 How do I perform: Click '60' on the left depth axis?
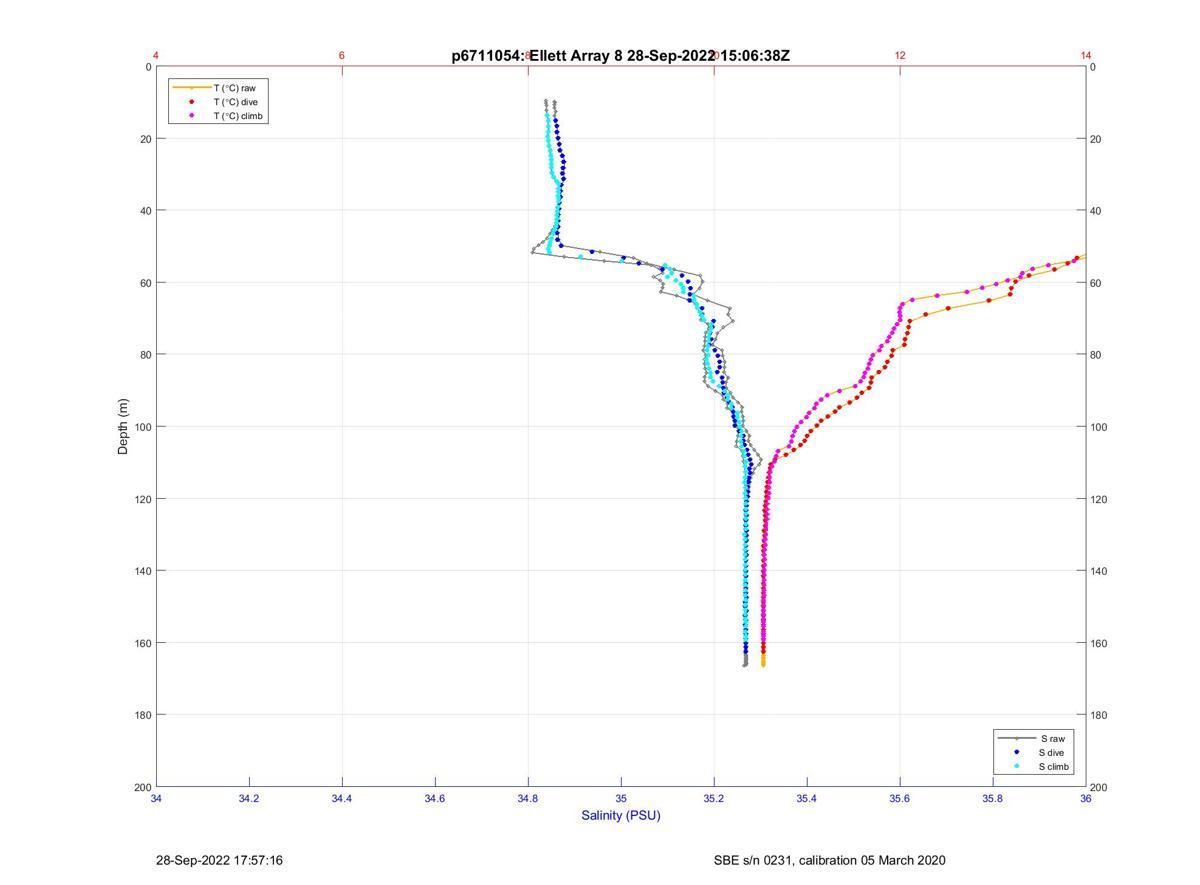point(146,283)
